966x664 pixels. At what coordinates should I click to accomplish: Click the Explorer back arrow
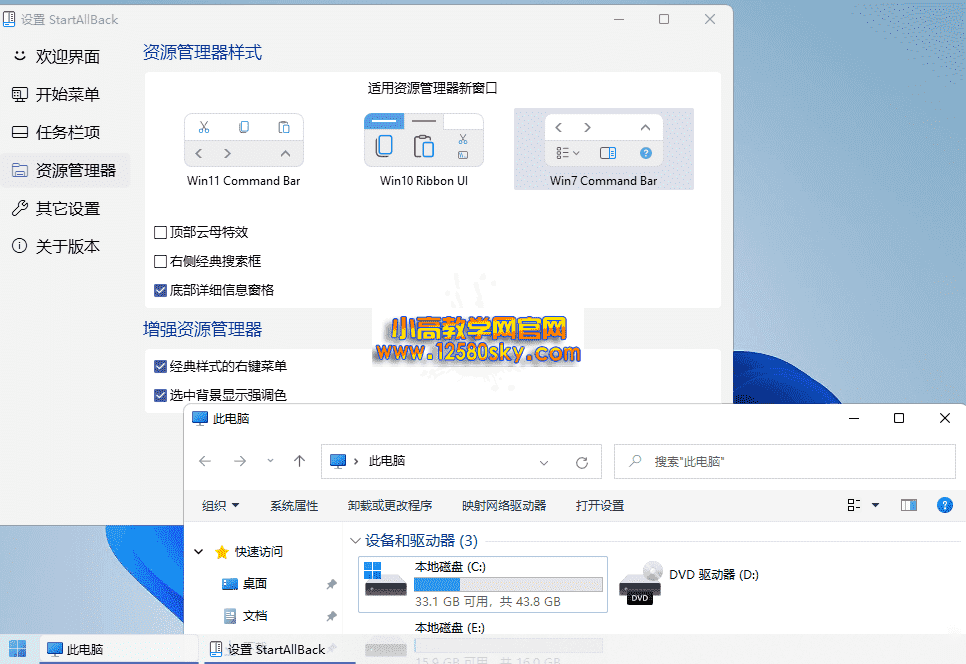click(205, 461)
